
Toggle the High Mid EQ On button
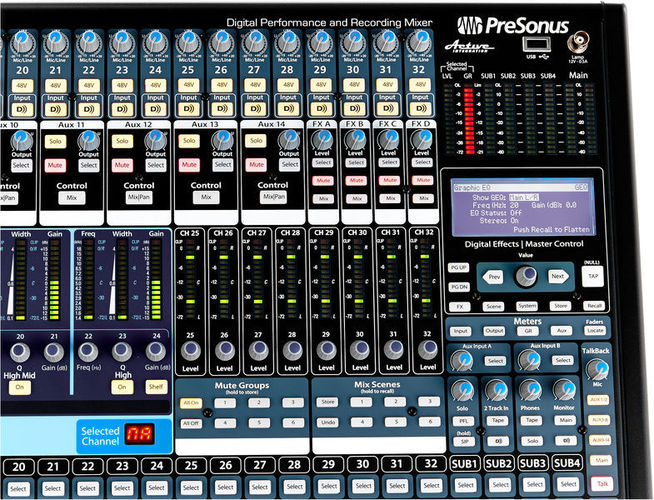20,387
